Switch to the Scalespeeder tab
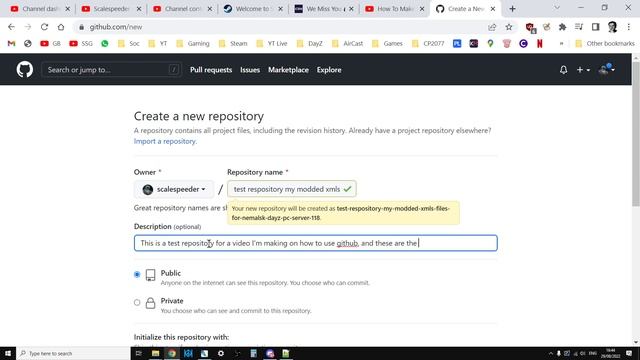640x360 pixels. coord(110,9)
